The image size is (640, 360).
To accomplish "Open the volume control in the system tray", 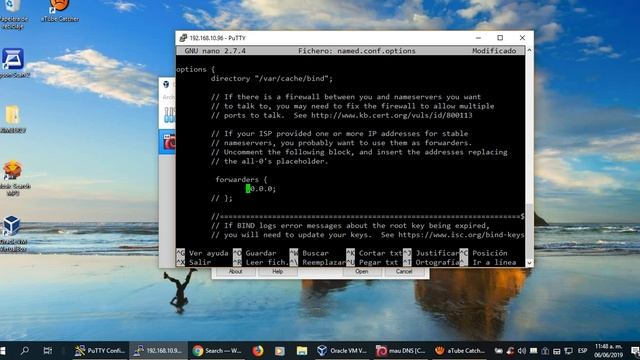I will pos(522,351).
